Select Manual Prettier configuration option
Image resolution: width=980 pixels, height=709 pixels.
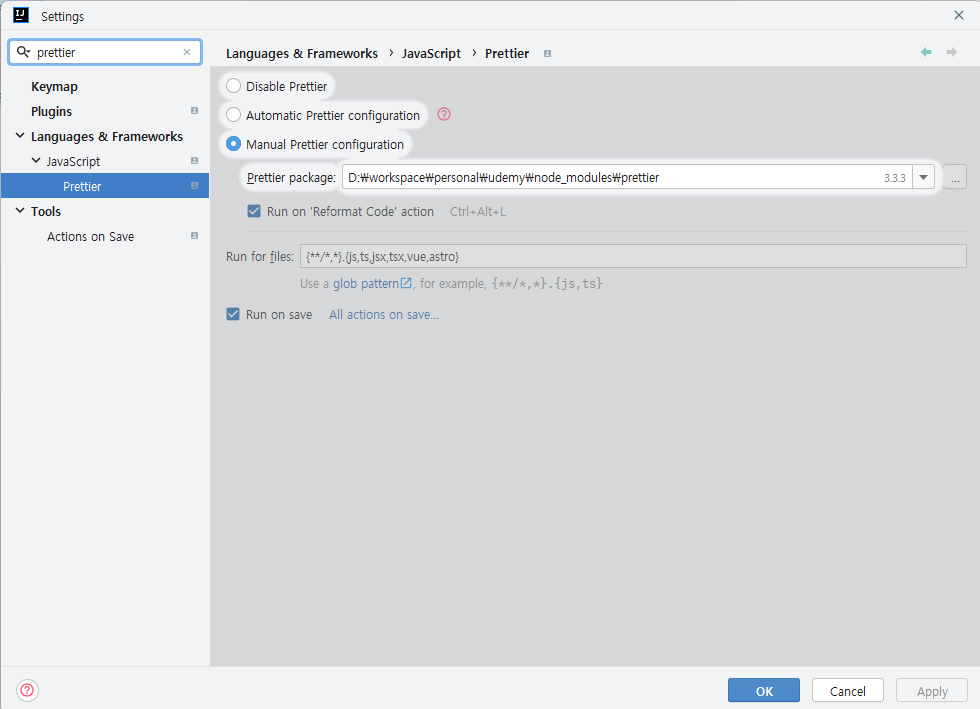click(x=233, y=144)
